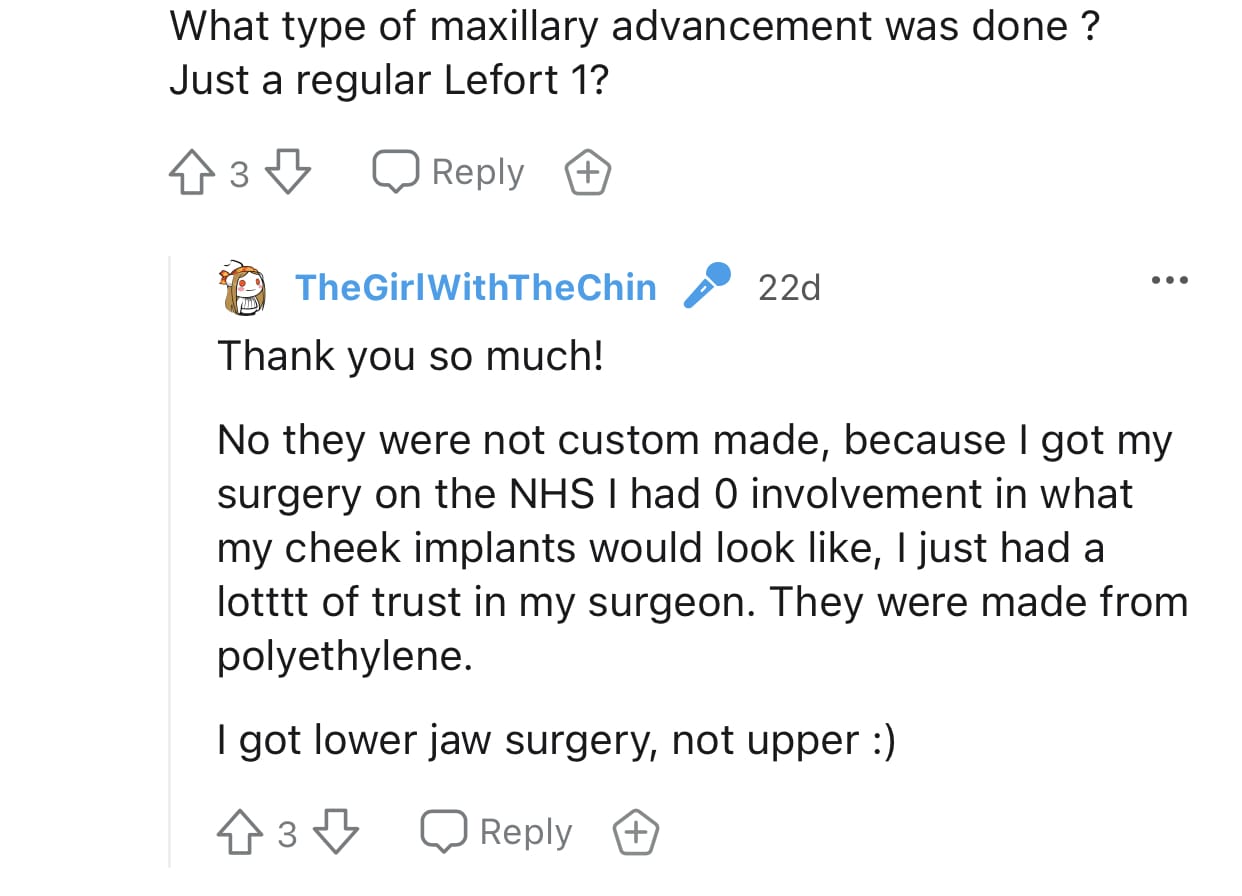Click the vote count under the polyethylene reply
Image resolution: width=1242 pixels, height=896 pixels.
pos(287,834)
